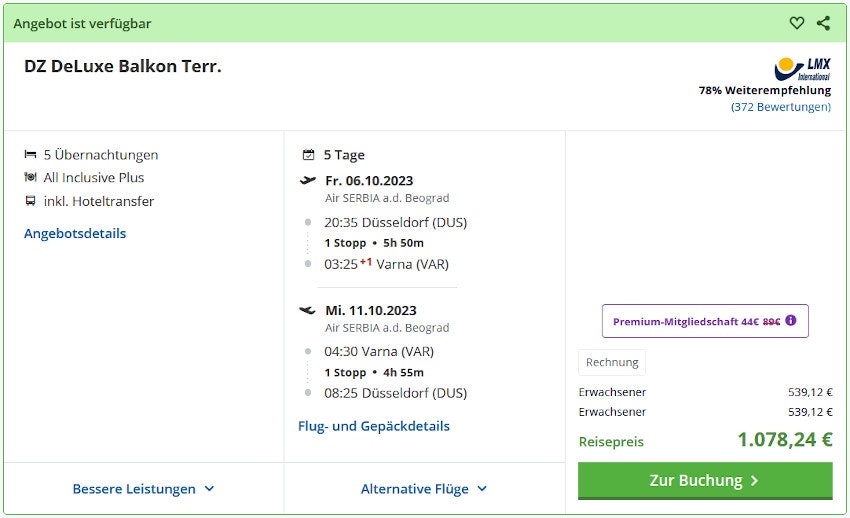Click the heart favorite icon

[x=796, y=23]
